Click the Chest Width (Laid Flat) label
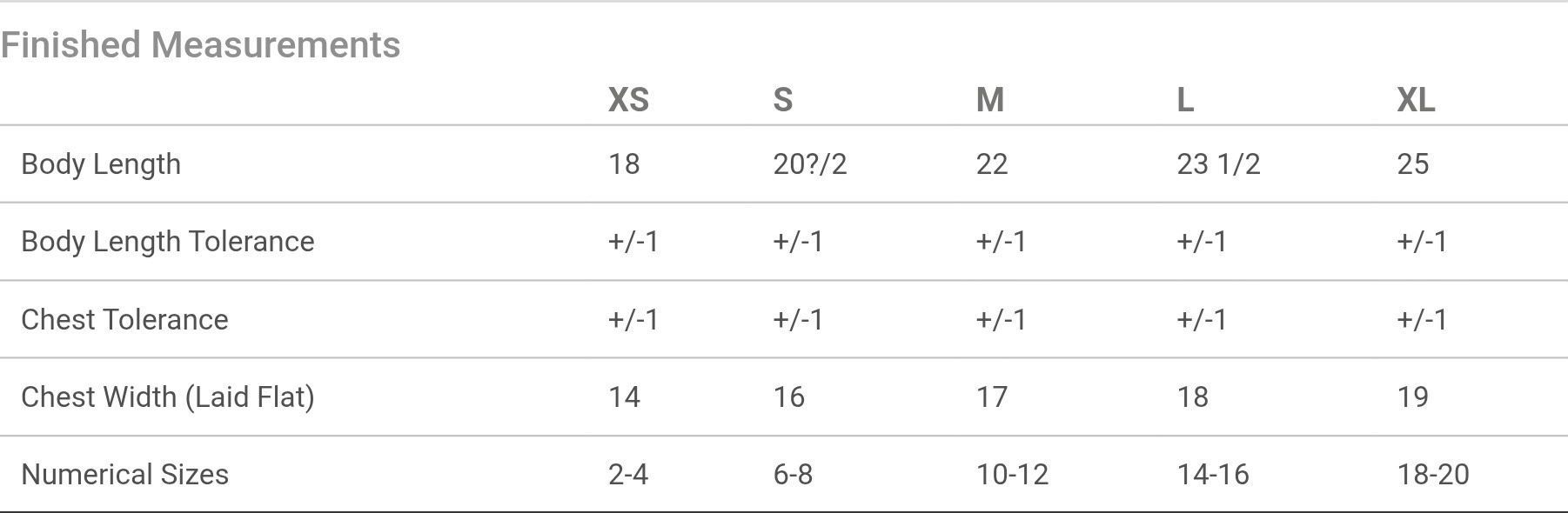 point(168,397)
